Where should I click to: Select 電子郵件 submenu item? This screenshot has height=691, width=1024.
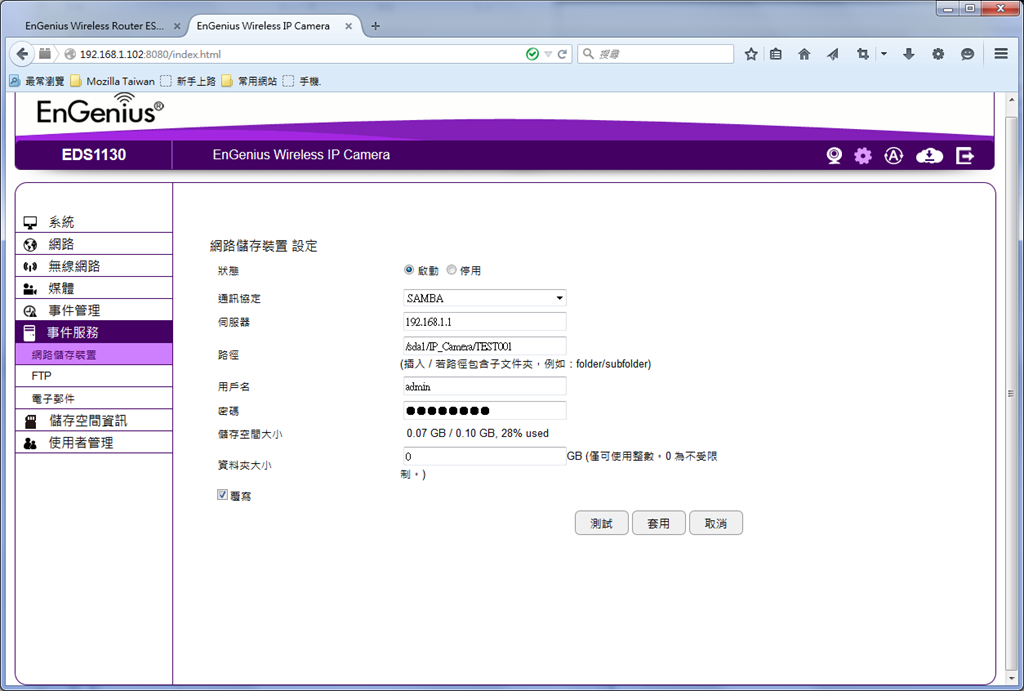point(93,398)
